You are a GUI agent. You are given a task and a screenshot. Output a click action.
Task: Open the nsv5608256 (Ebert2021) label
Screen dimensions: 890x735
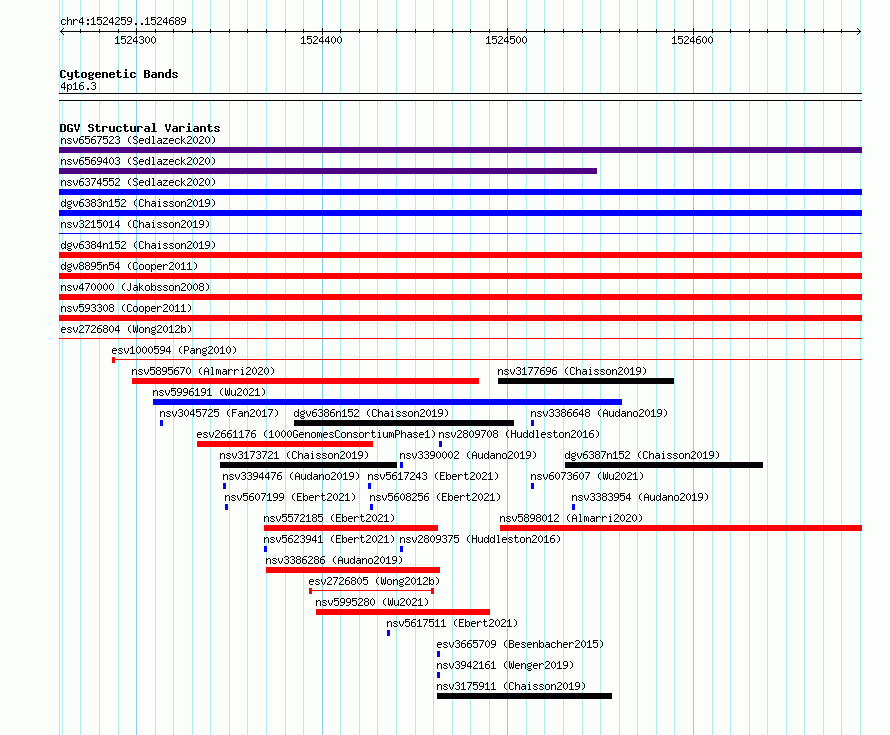435,497
